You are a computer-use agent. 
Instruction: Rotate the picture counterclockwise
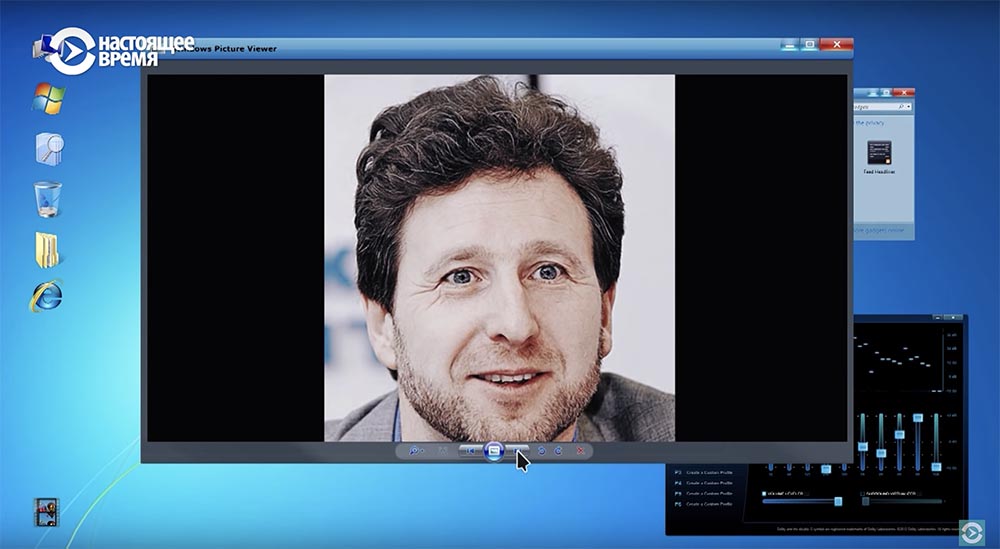pos(542,450)
